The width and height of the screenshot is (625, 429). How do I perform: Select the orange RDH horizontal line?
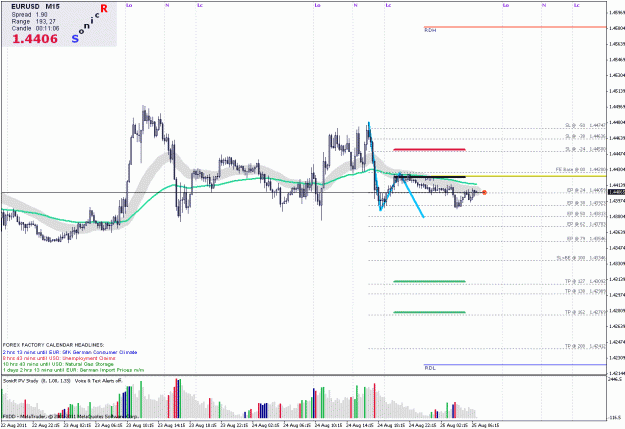[x=515, y=27]
